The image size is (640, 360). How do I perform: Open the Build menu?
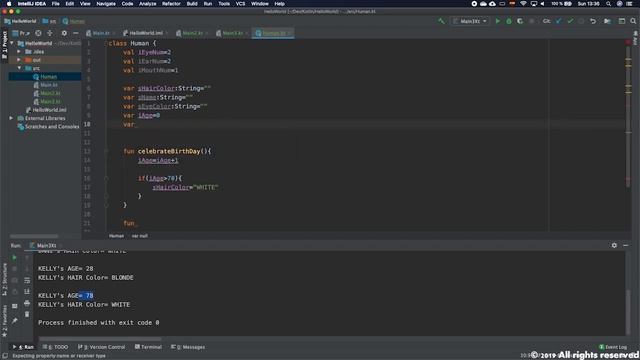click(192, 4)
